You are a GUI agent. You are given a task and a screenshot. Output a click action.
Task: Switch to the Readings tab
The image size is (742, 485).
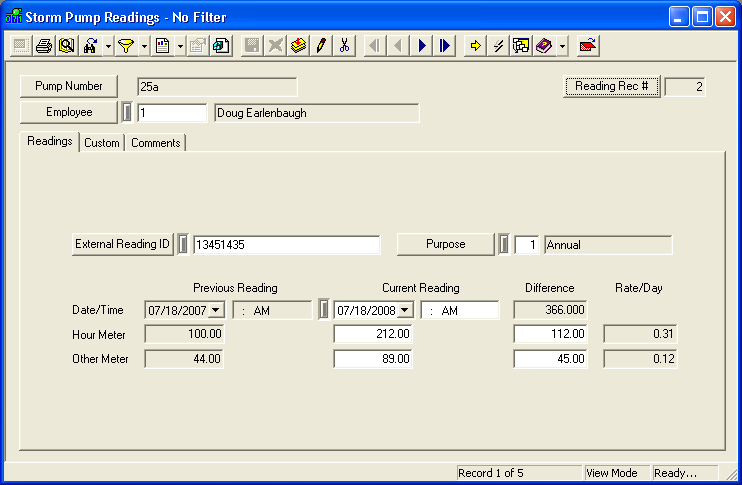[x=50, y=141]
